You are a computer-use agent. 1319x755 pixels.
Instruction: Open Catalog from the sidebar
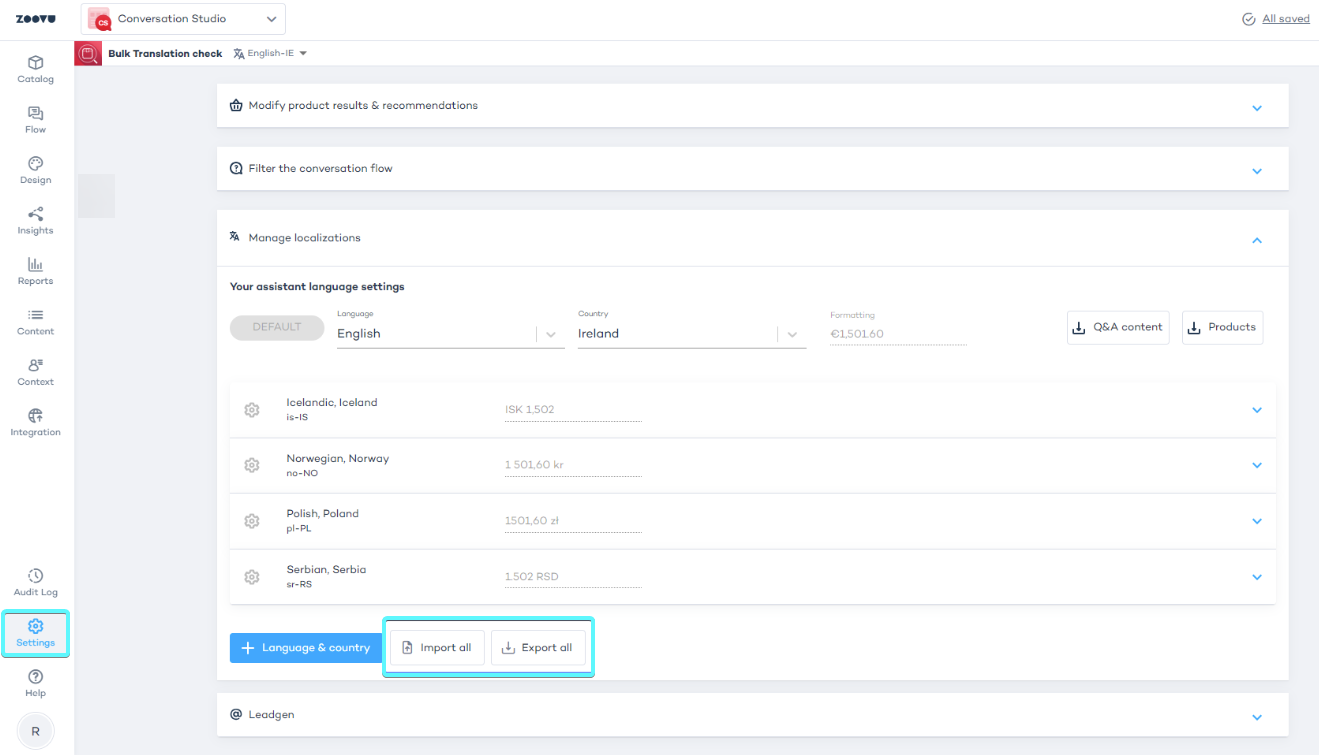tap(35, 69)
